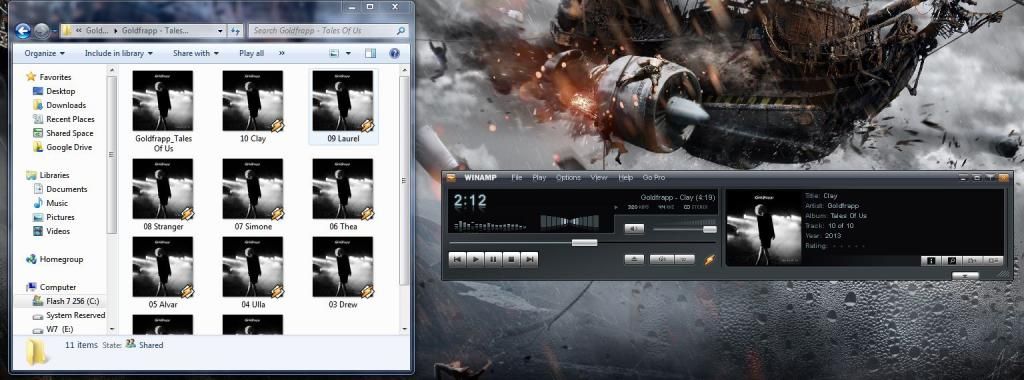This screenshot has width=1024, height=380.
Task: Open the Winamp Options menu
Action: click(x=568, y=178)
